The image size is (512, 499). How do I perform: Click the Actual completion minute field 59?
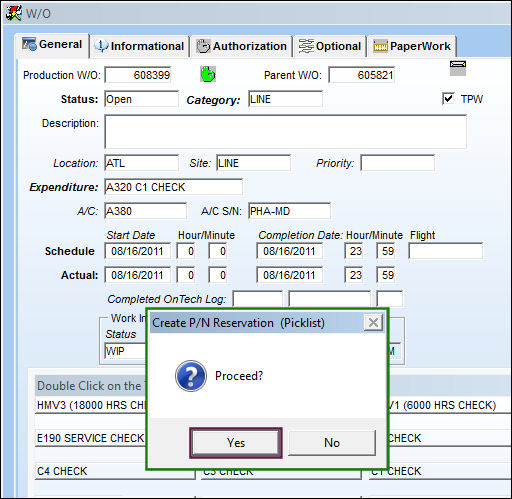coord(385,275)
